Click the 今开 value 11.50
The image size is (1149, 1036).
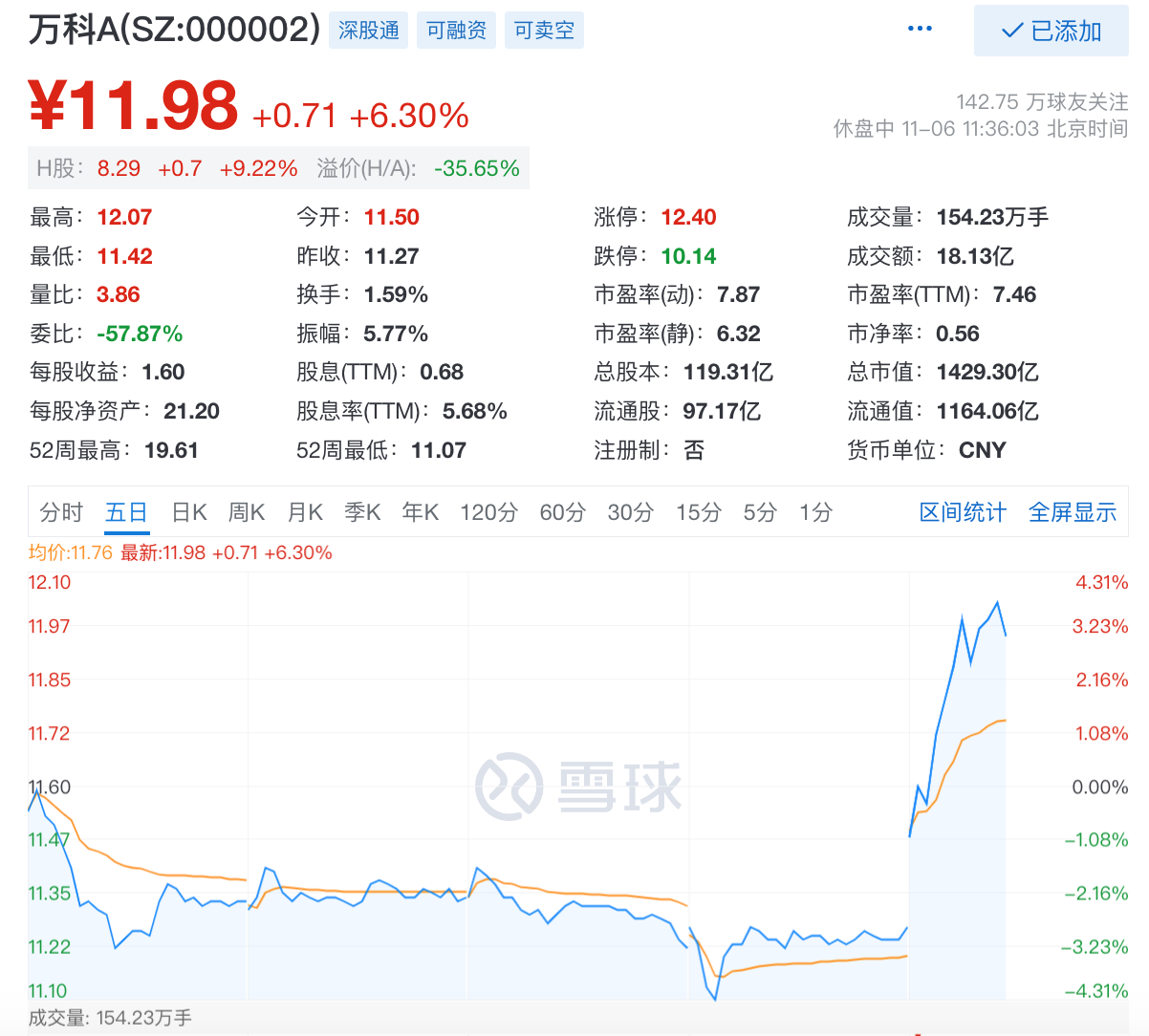[392, 217]
